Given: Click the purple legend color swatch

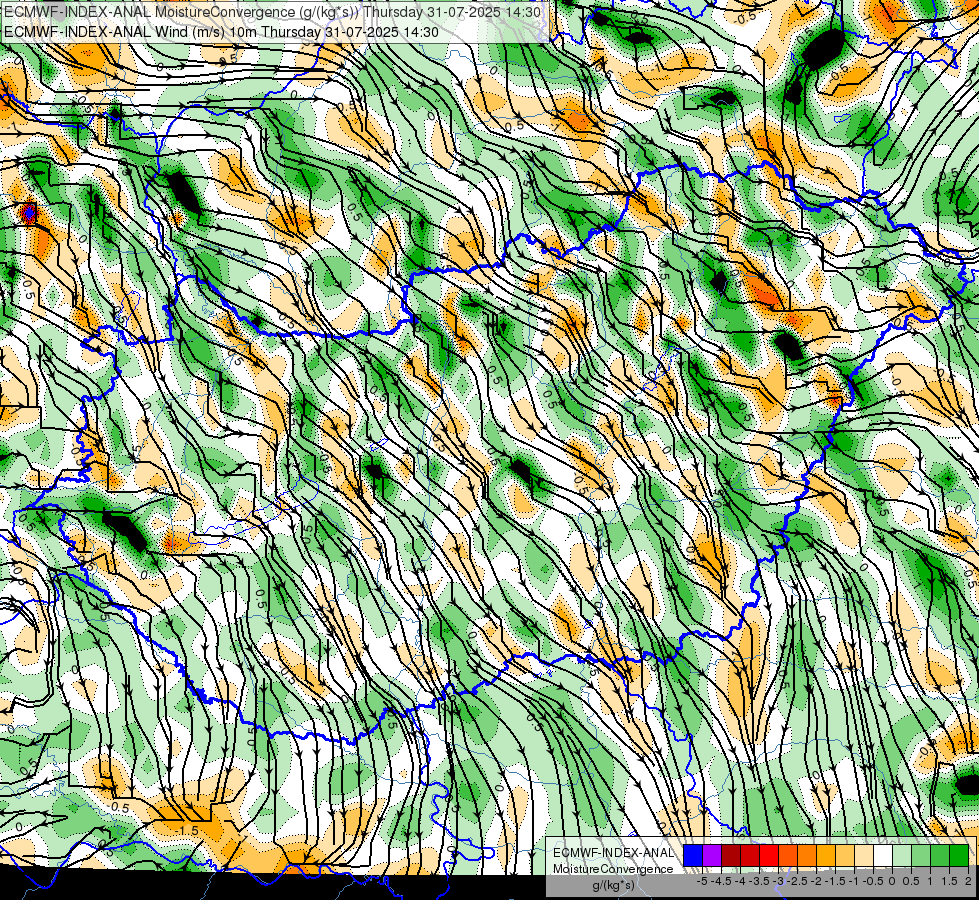Looking at the screenshot, I should pos(712,856).
